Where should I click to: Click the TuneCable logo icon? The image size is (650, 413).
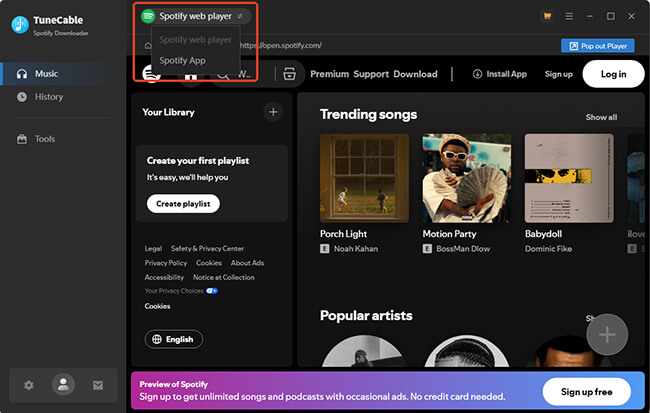pyautogui.click(x=20, y=25)
